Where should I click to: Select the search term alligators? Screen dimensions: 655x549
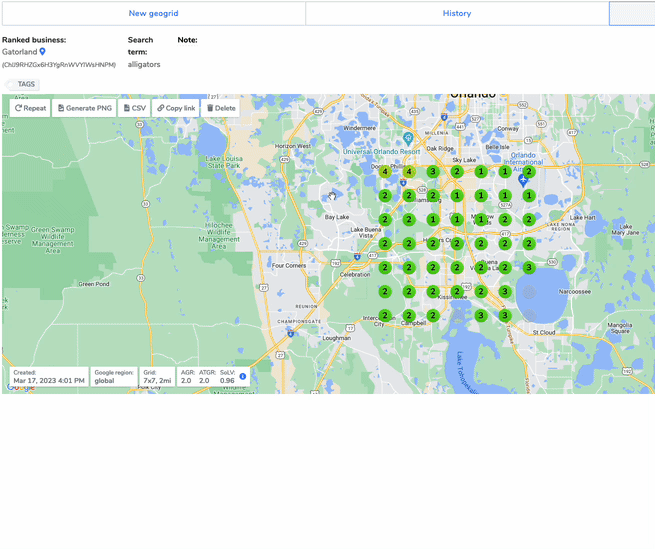pos(144,64)
